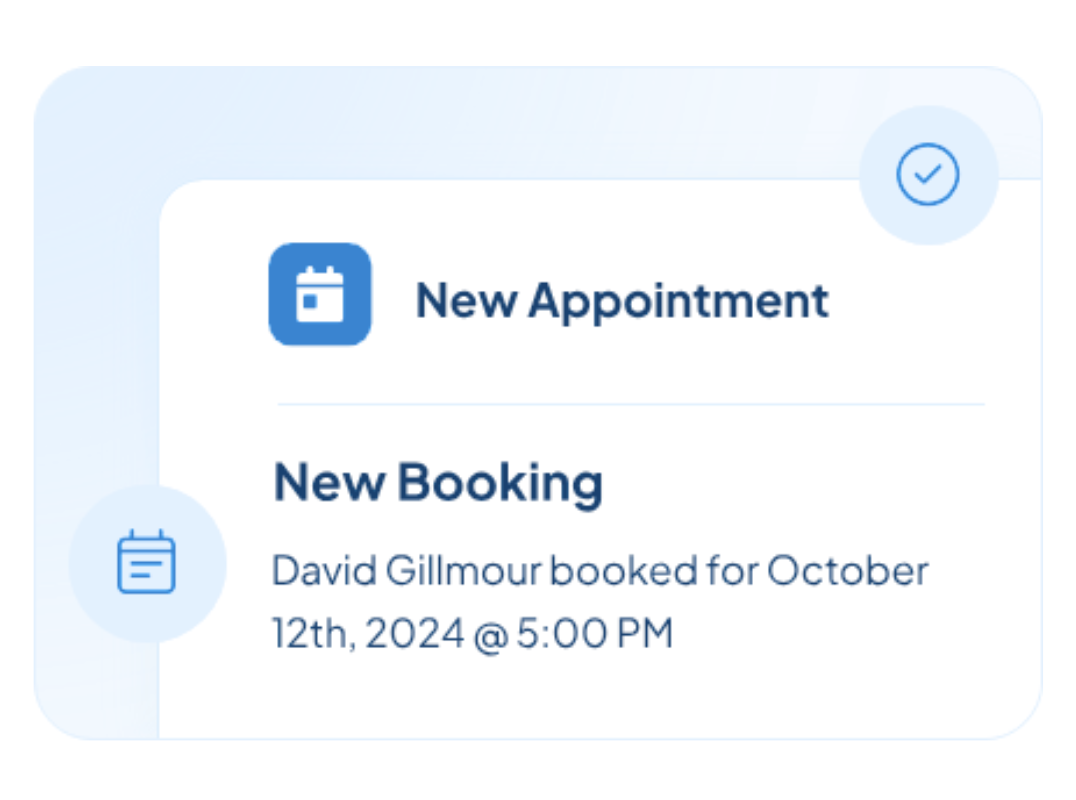The image size is (1076, 800).
Task: Open the New Booking heading
Action: [438, 482]
